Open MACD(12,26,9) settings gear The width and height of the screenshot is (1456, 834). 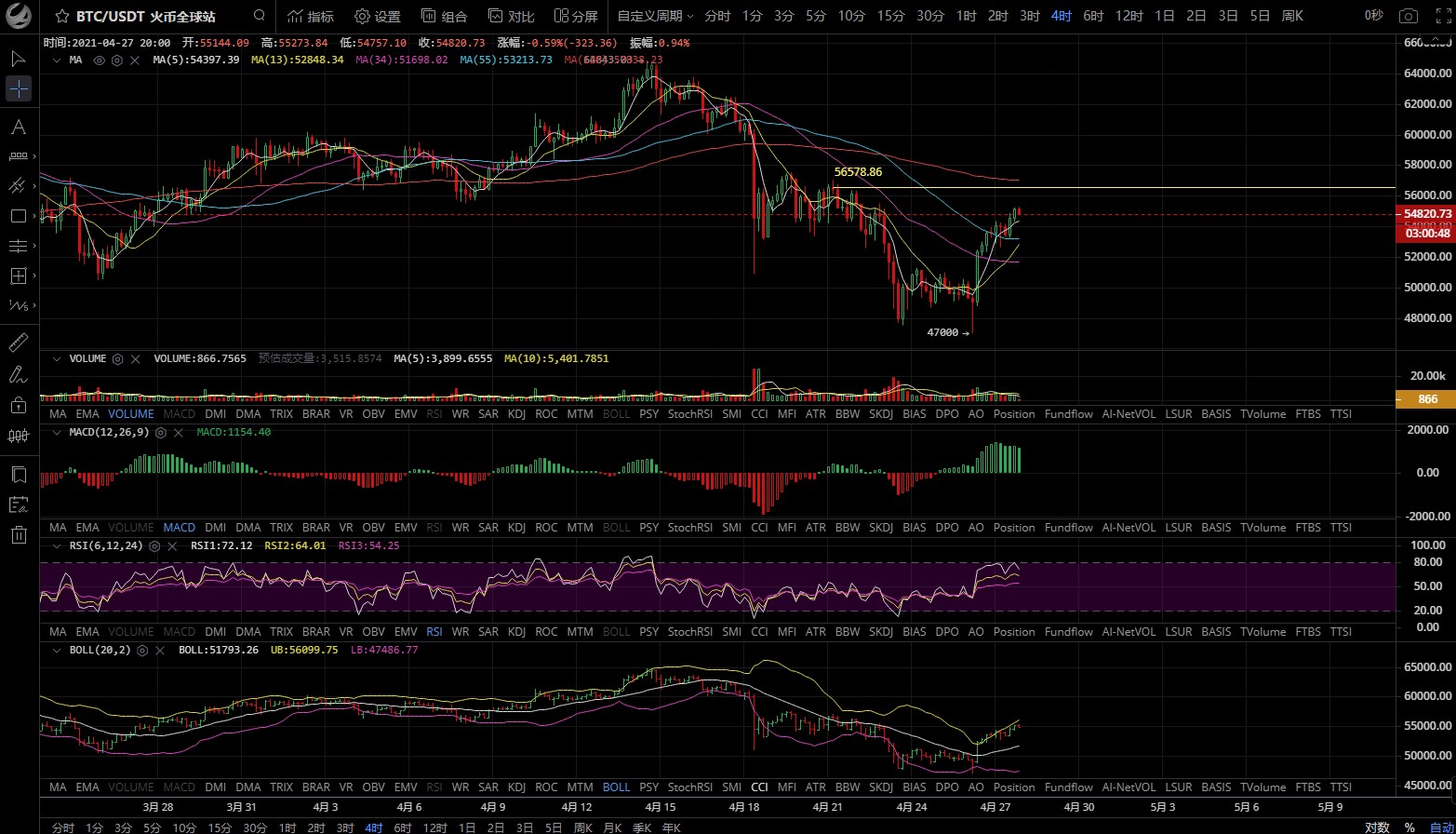click(160, 433)
